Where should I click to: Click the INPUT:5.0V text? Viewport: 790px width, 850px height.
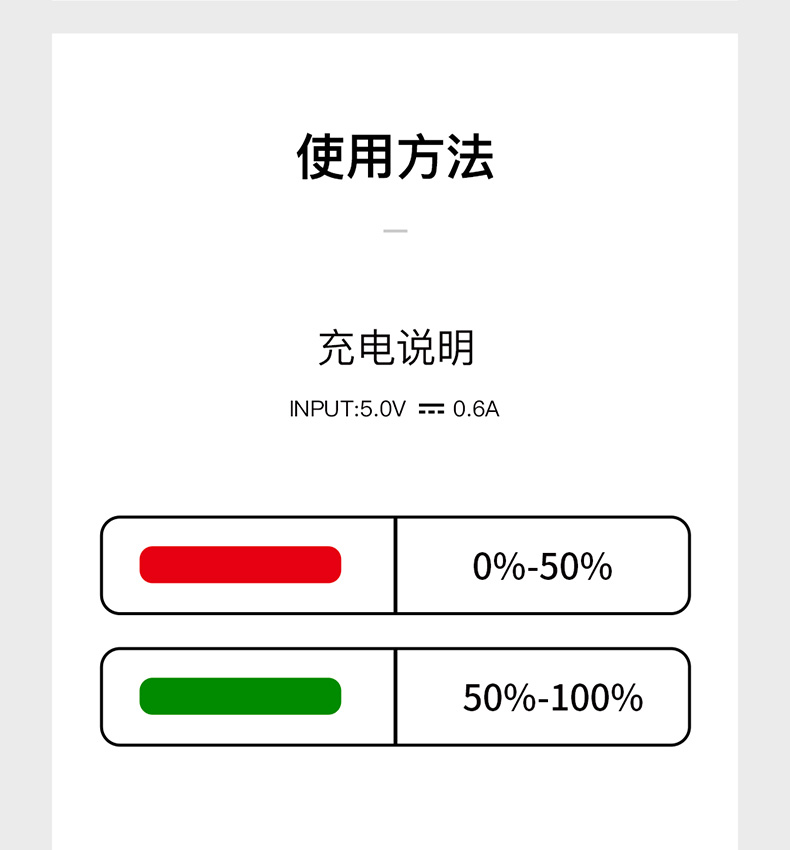[348, 409]
